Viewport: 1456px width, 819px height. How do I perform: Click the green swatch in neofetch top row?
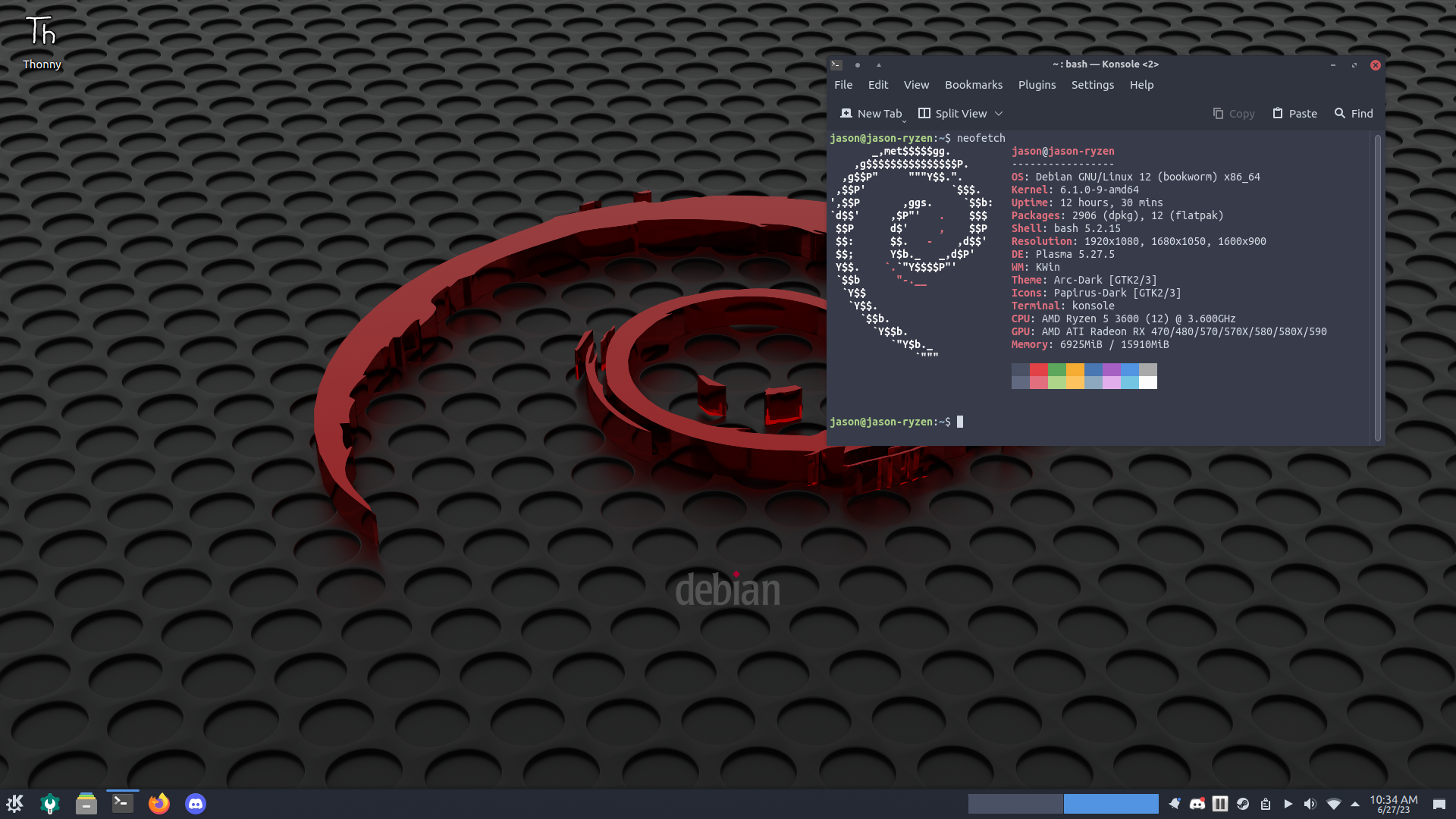tap(1056, 370)
